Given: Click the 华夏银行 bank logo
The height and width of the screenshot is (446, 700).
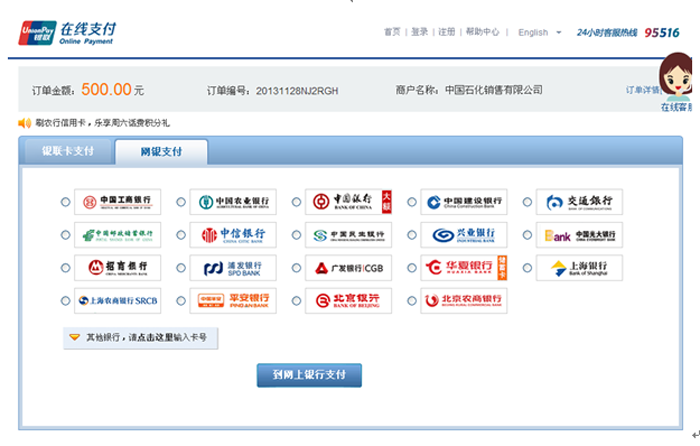Looking at the screenshot, I should point(464,268).
